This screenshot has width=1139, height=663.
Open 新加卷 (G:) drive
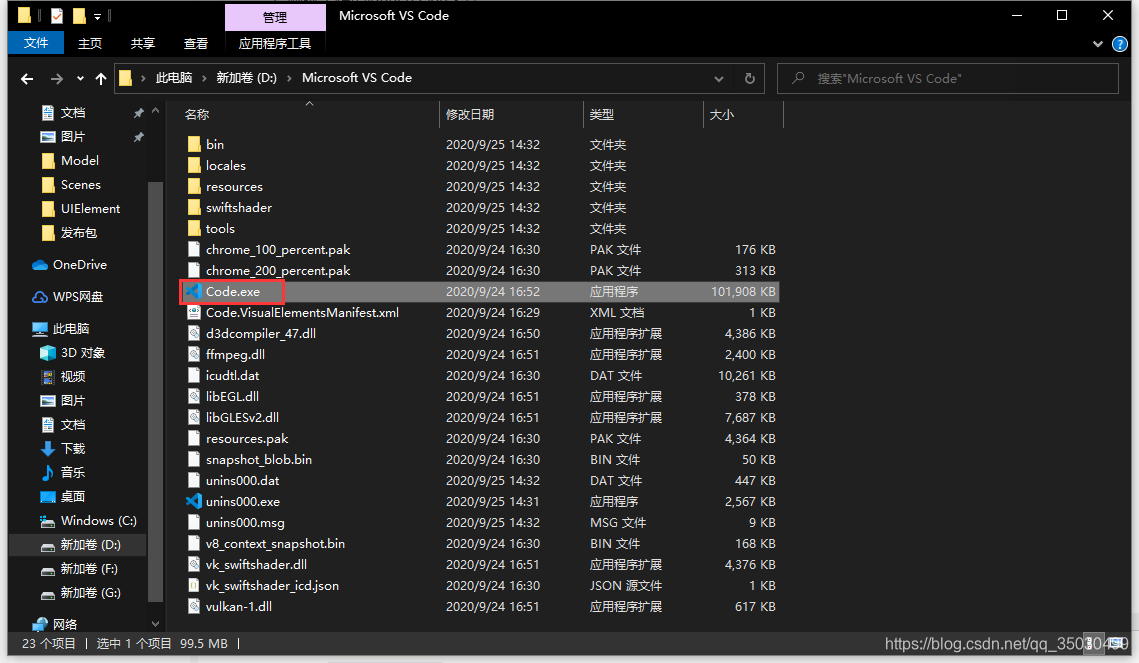[x=80, y=593]
